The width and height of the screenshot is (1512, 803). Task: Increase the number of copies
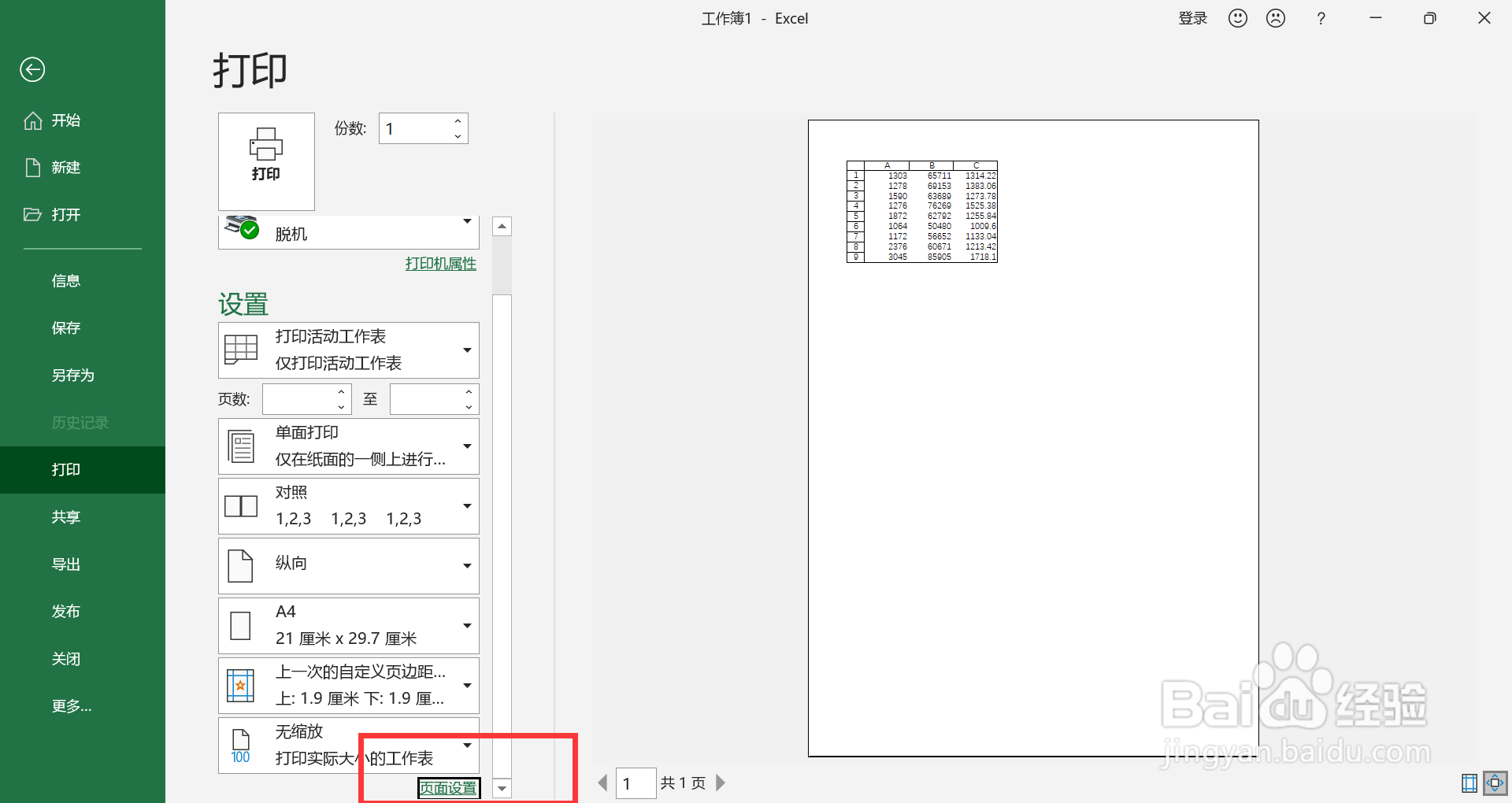(458, 121)
